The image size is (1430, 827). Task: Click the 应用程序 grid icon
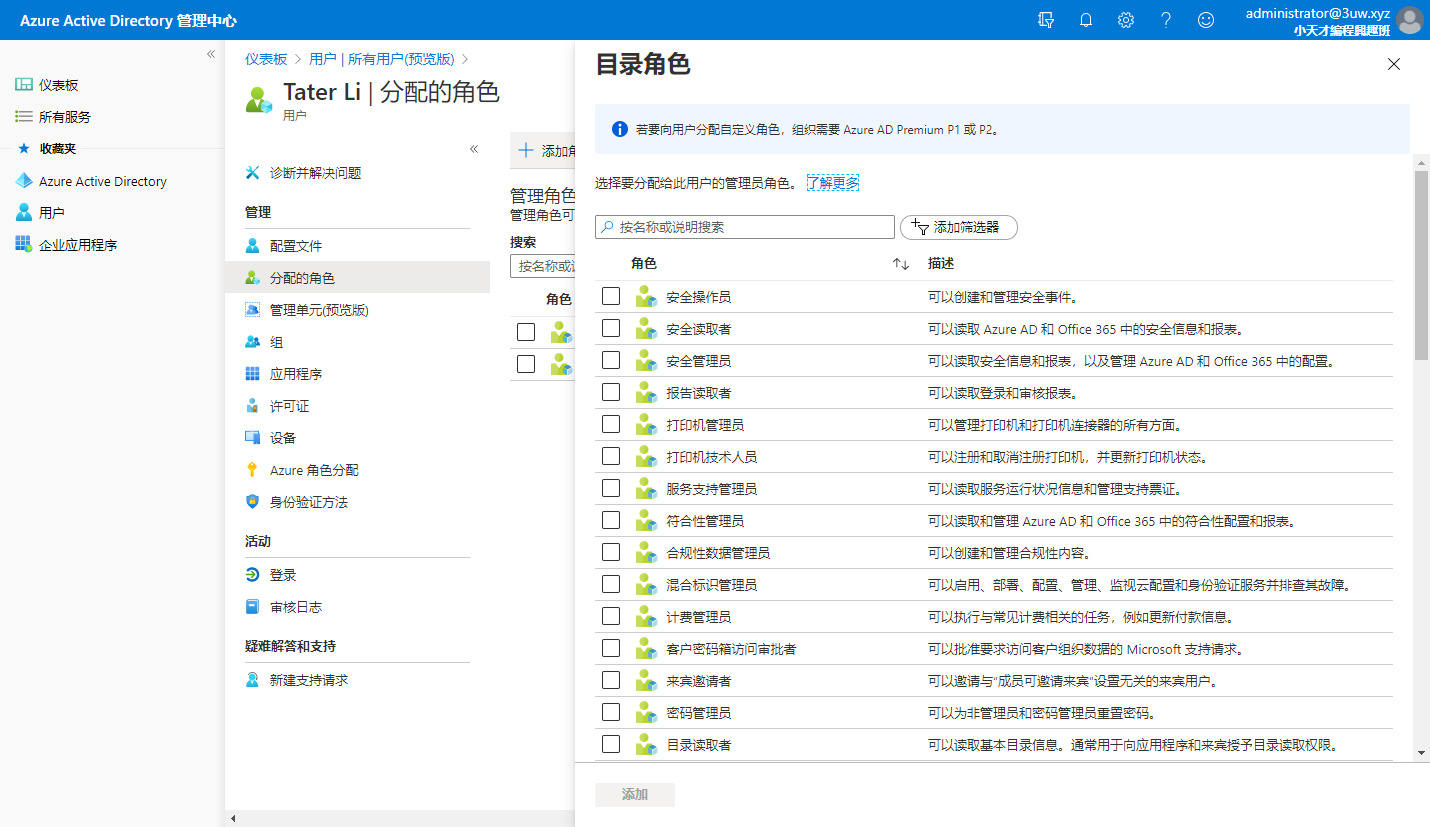click(x=252, y=374)
